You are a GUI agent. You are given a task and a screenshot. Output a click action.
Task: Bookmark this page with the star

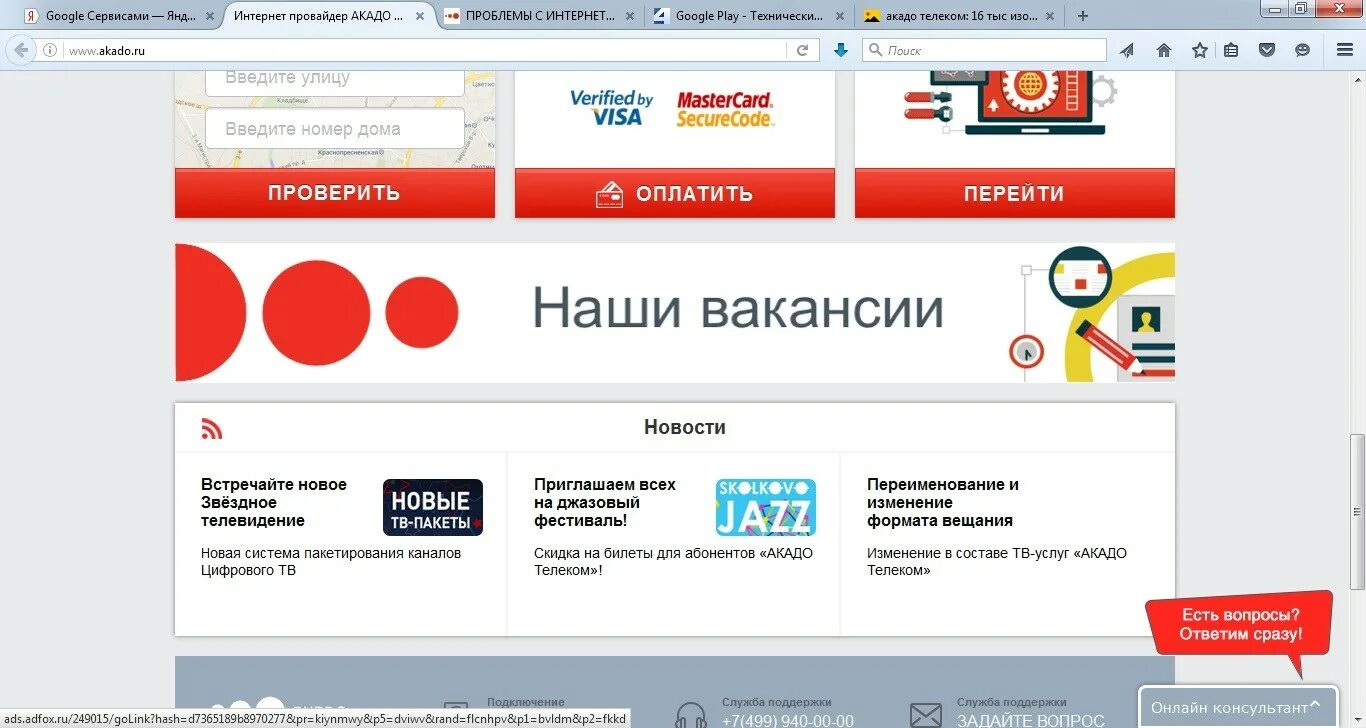point(1200,50)
